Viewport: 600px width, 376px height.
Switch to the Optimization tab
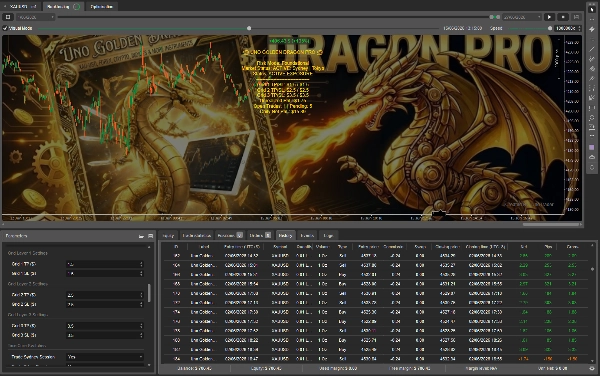tap(101, 7)
